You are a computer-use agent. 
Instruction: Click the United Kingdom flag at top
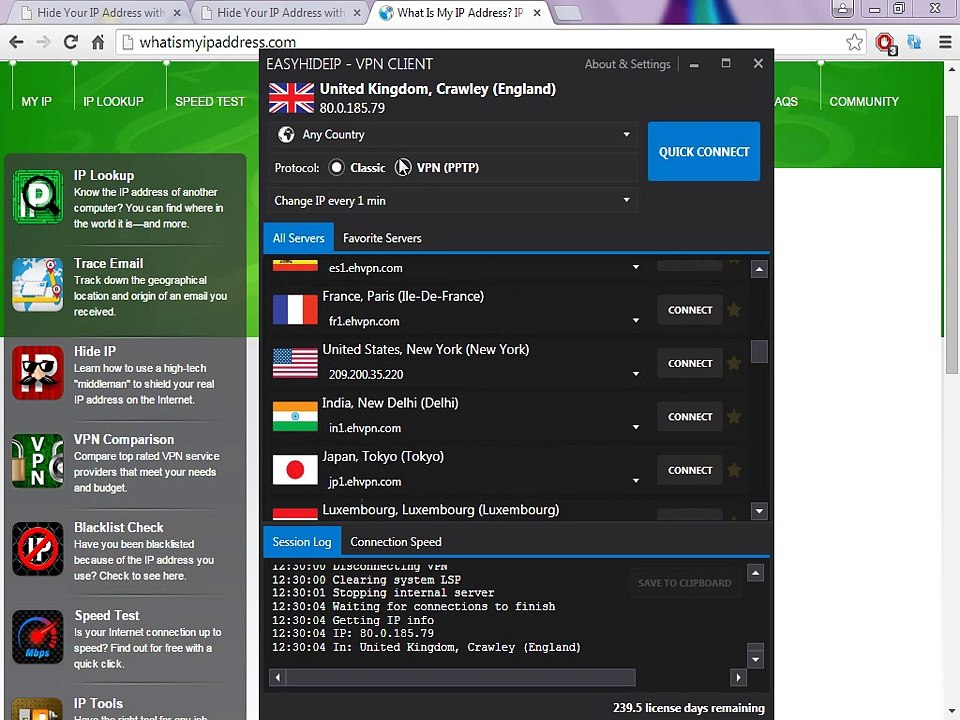[291, 98]
